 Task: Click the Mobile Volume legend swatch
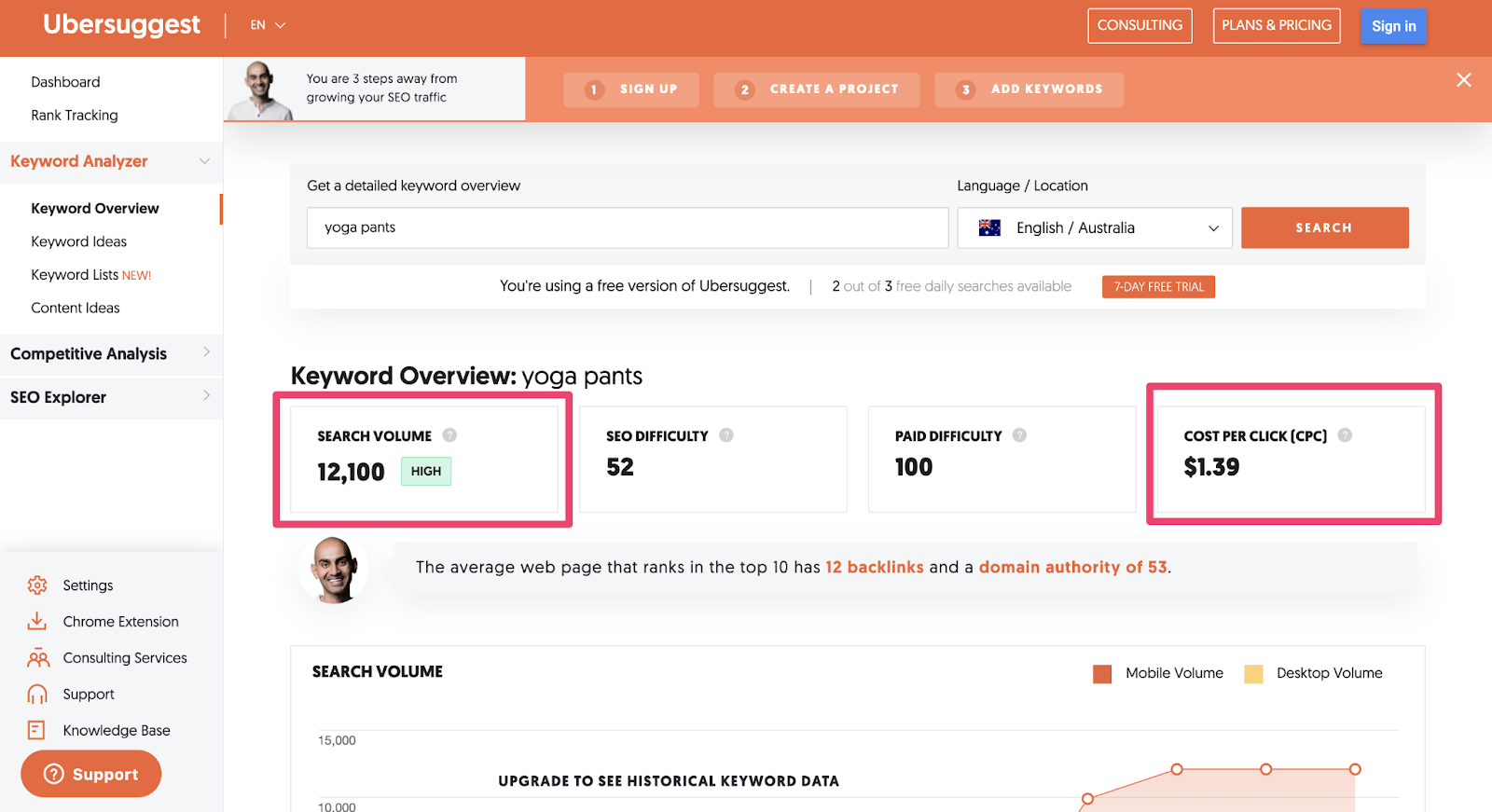[1102, 674]
